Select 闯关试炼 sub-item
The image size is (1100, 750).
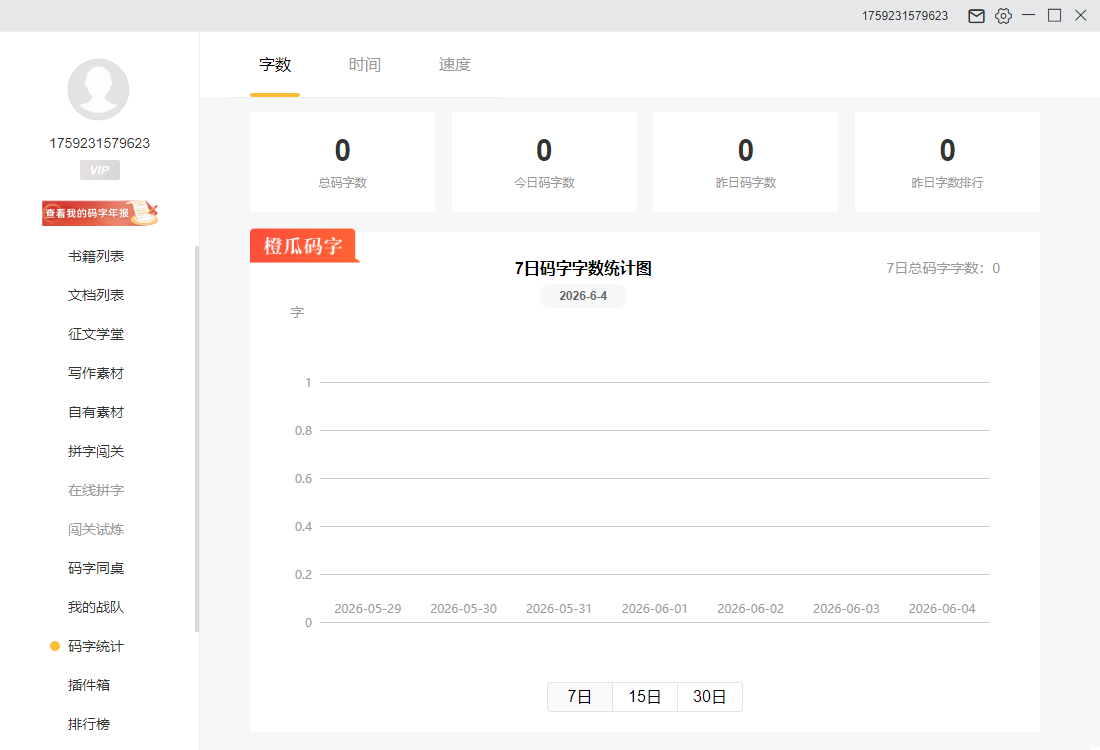(96, 529)
